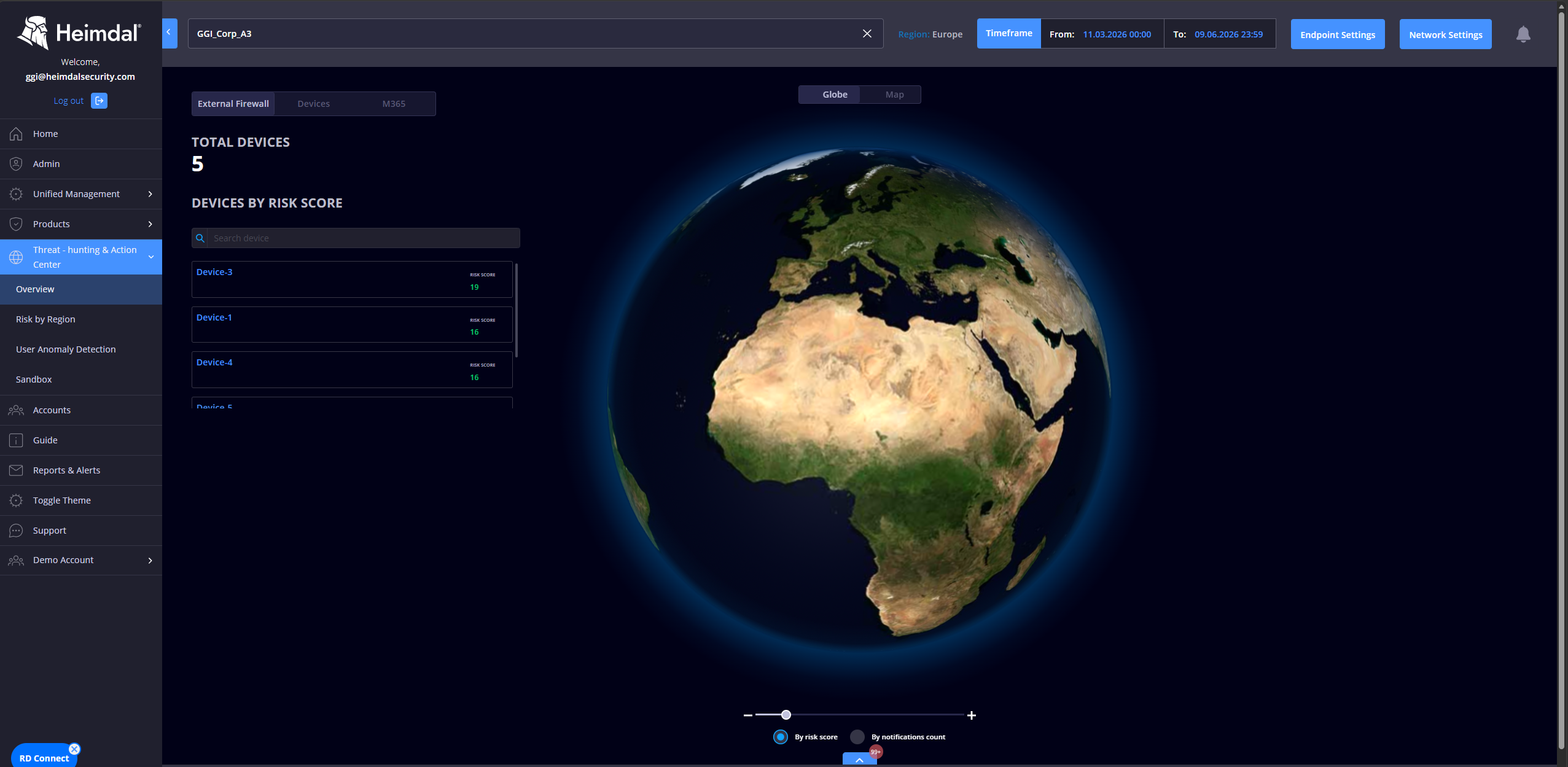Click the Device-3 risk score 19
The image size is (1568, 767).
[x=474, y=287]
